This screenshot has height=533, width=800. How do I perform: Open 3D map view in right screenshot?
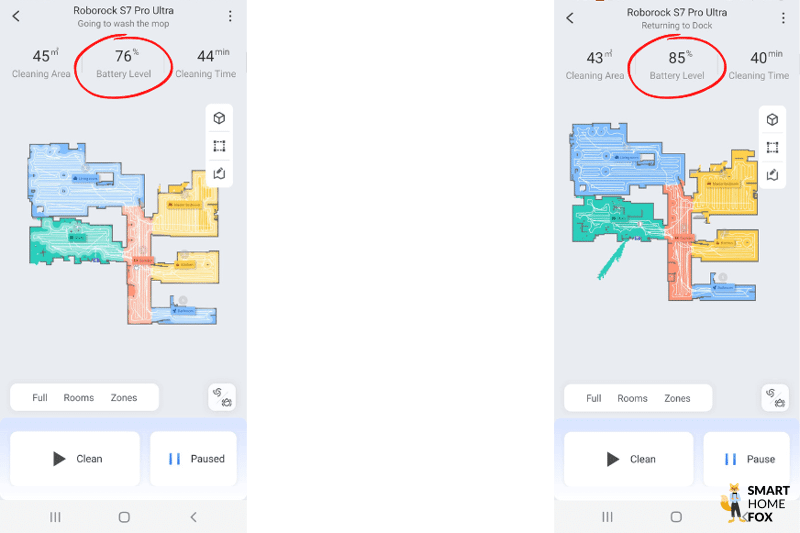pos(772,119)
